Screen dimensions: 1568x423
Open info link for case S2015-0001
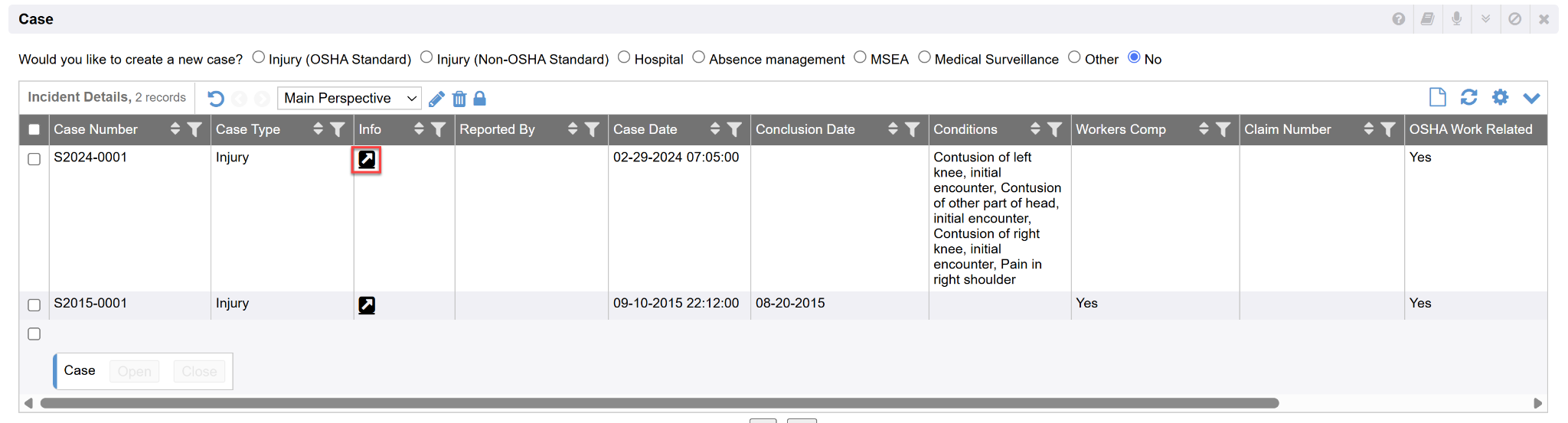click(367, 305)
